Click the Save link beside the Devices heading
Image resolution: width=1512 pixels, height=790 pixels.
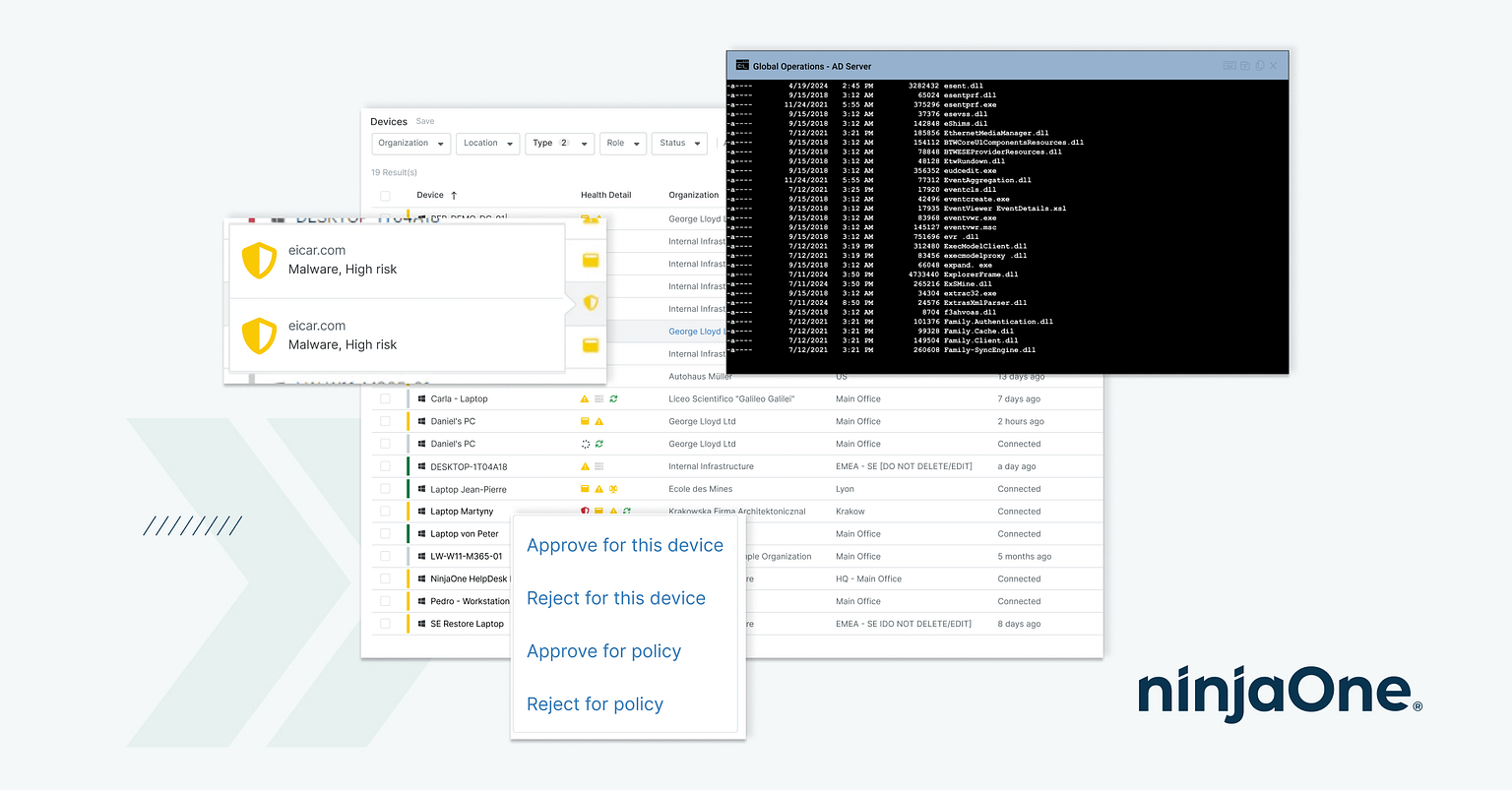pos(424,120)
